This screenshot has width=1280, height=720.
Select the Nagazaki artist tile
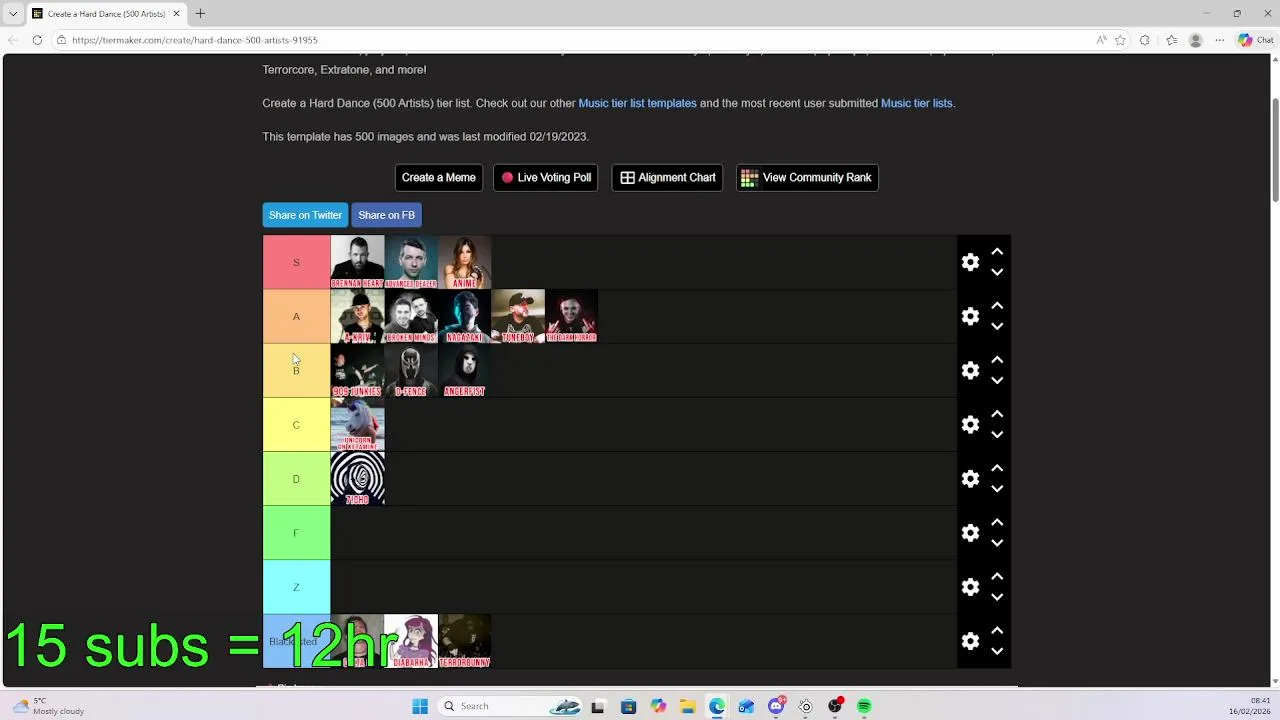(464, 316)
